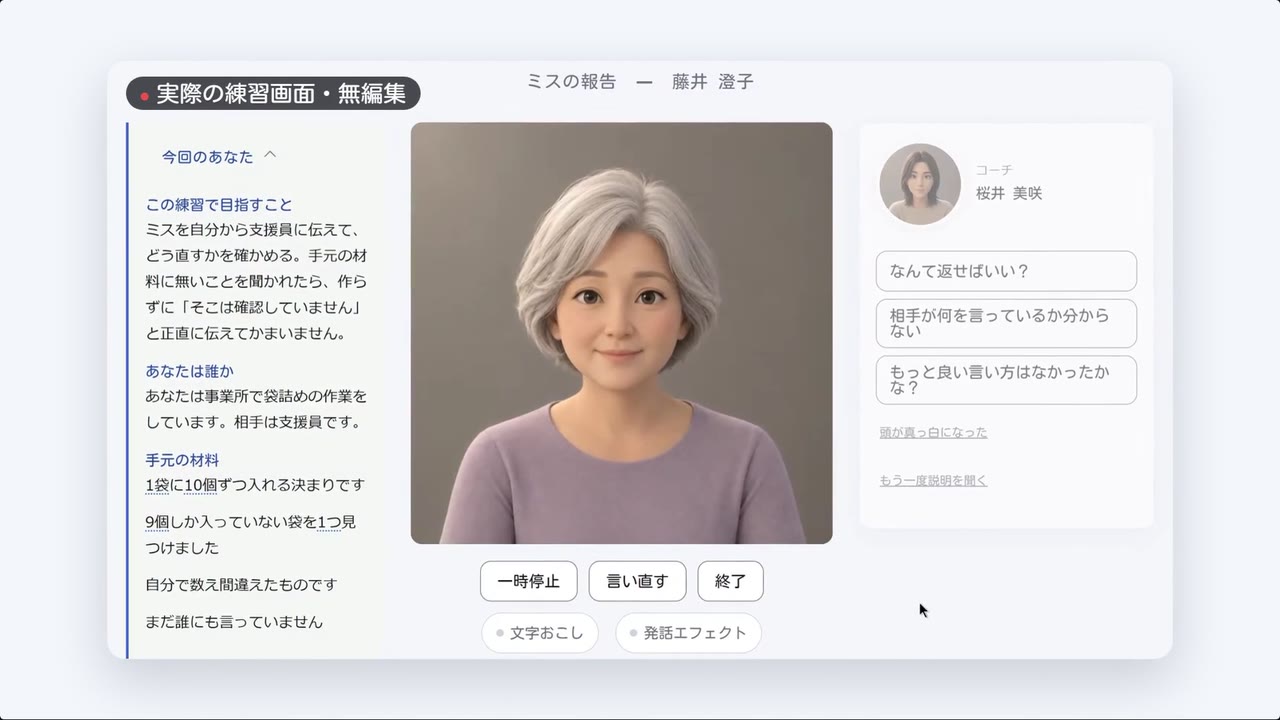
Task: Click the heading あなたは誰か
Action: pos(189,372)
